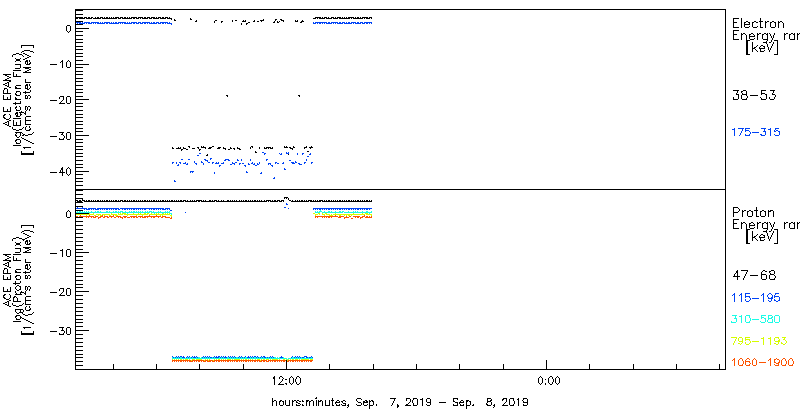Click the -30 tick label on proton plot
Viewport: 800px width, 410px height.
tap(60, 330)
